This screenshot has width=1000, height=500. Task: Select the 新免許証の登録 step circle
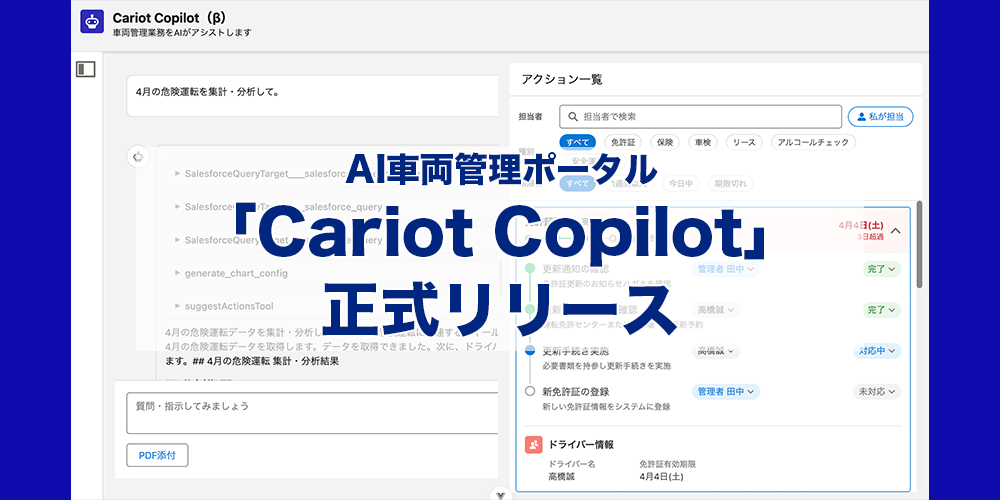coord(530,391)
